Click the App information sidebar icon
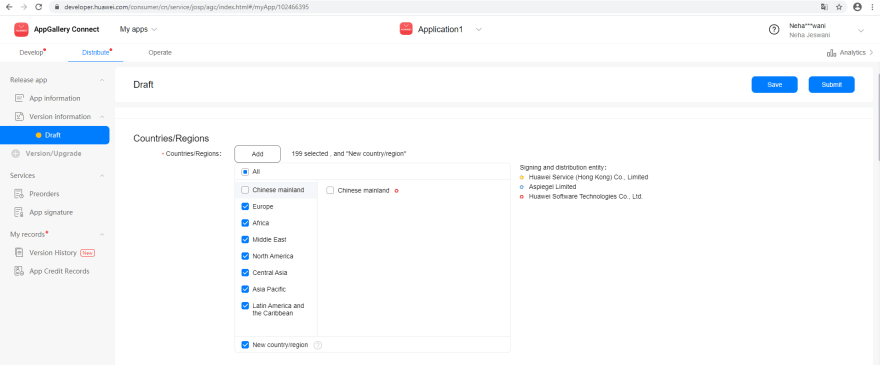This screenshot has width=880, height=365. click(19, 98)
